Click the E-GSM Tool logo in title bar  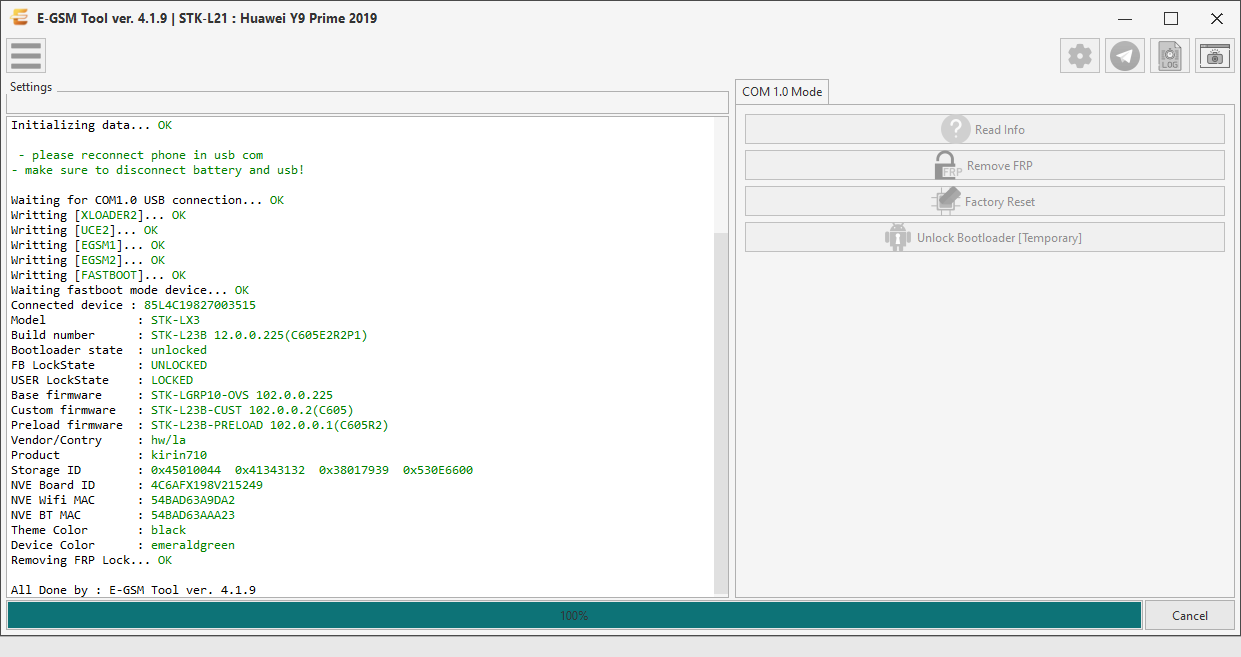19,18
